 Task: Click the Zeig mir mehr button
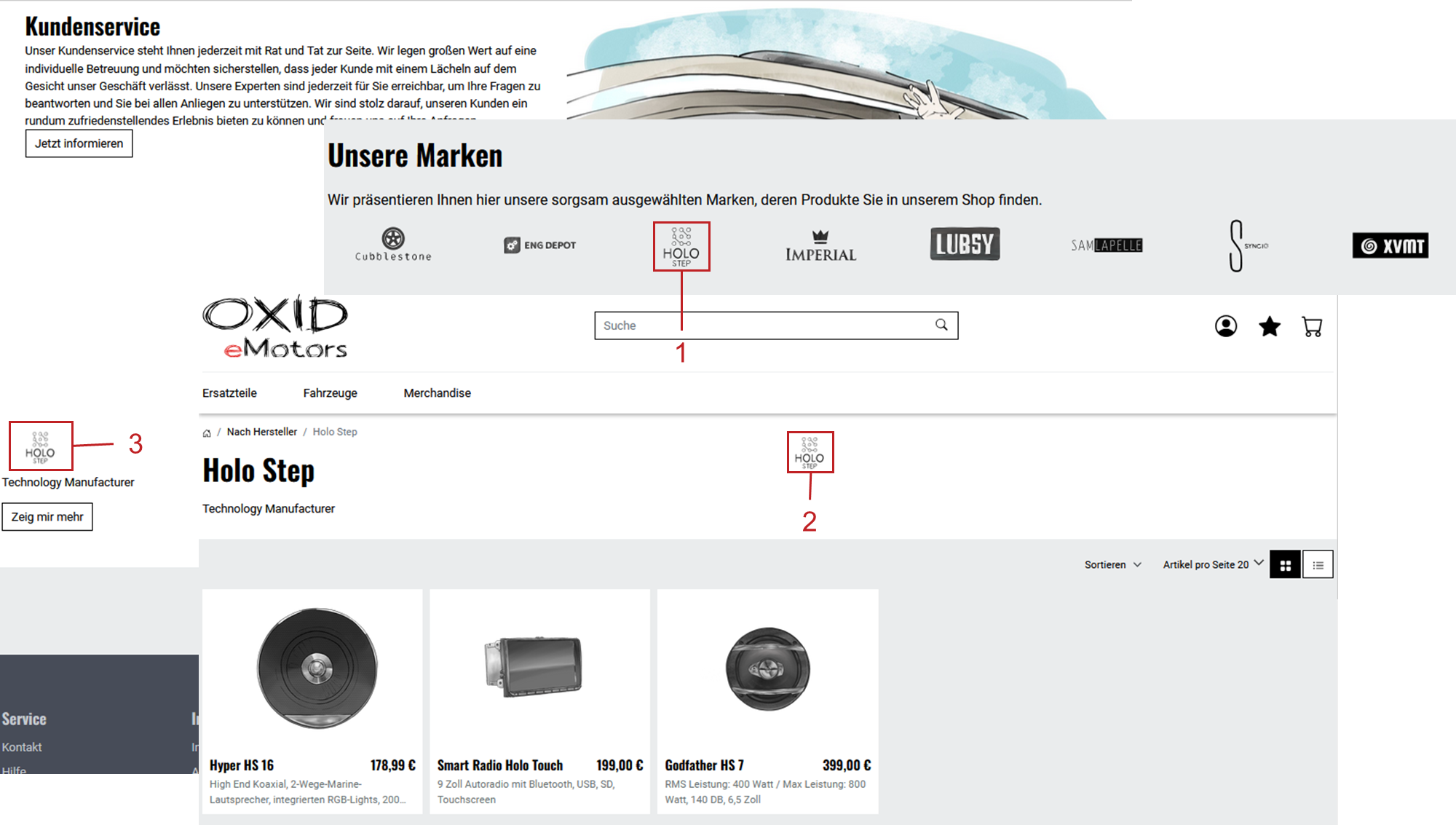[x=47, y=517]
